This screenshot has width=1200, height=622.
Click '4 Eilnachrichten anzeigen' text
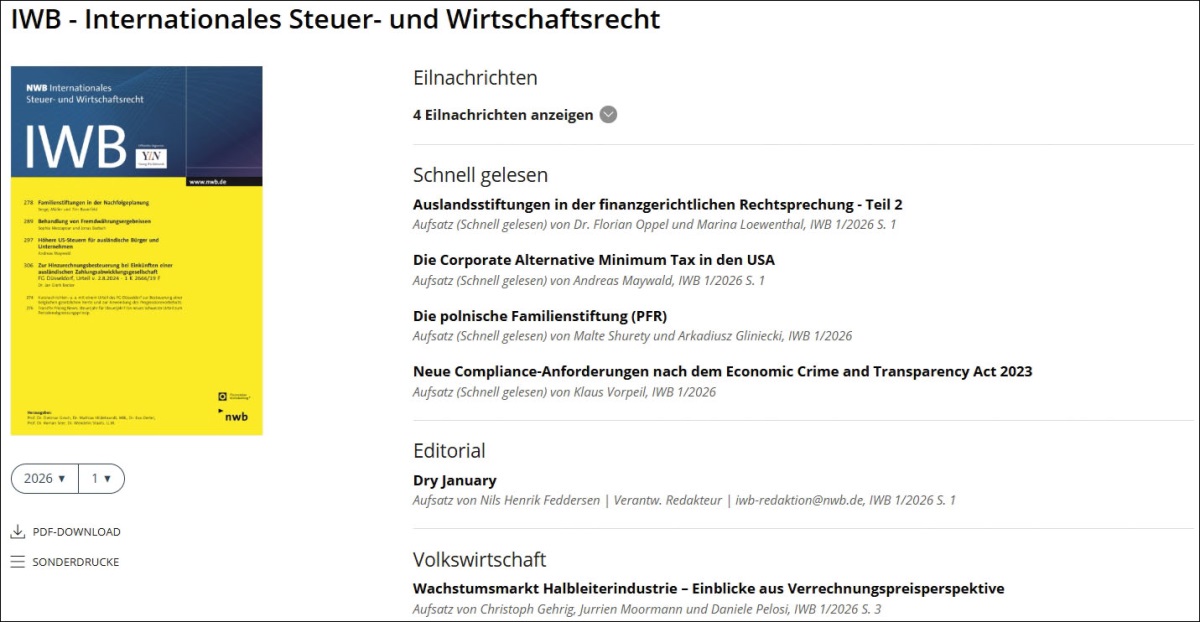(x=503, y=115)
